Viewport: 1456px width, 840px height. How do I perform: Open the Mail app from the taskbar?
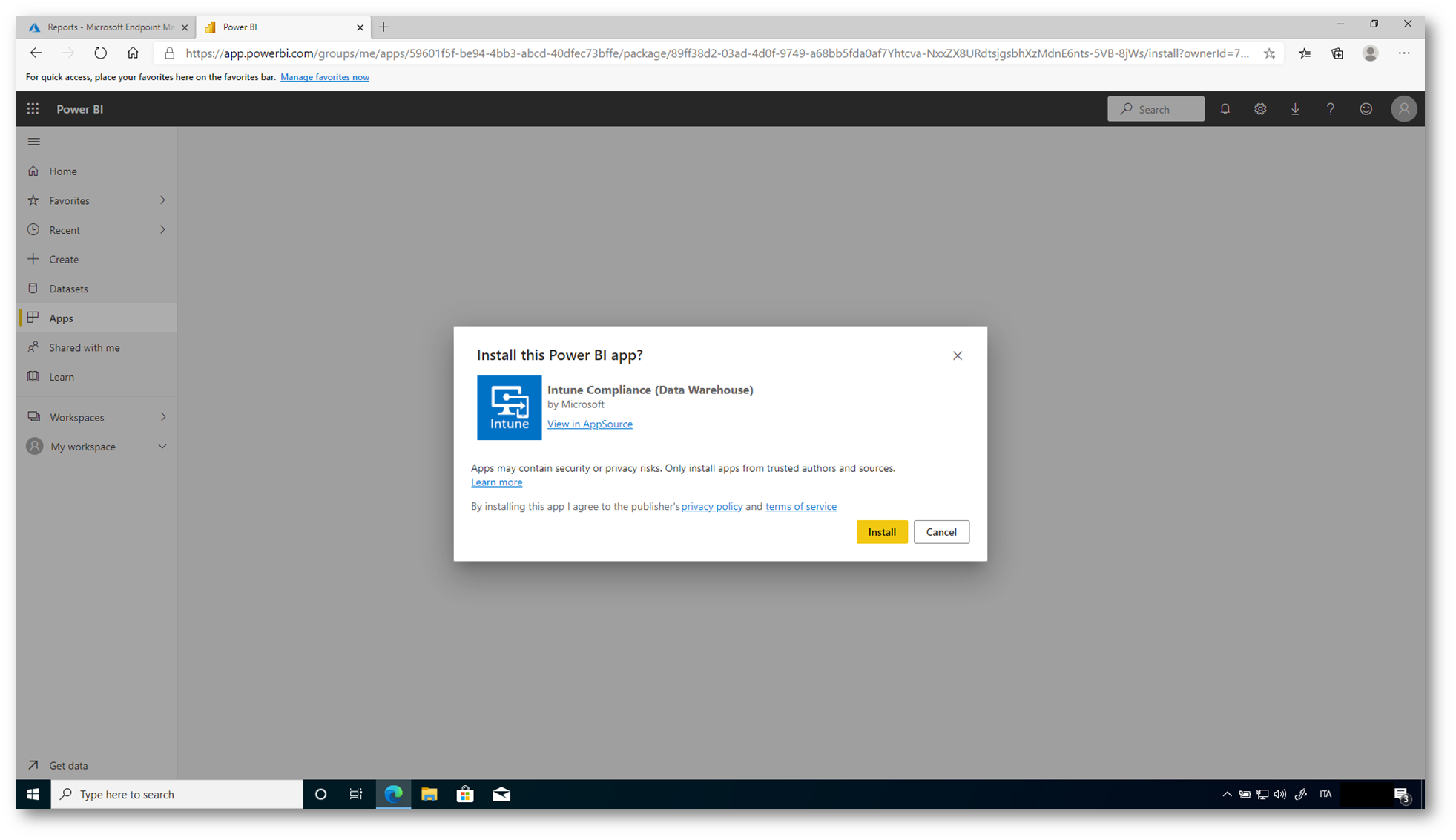click(501, 794)
